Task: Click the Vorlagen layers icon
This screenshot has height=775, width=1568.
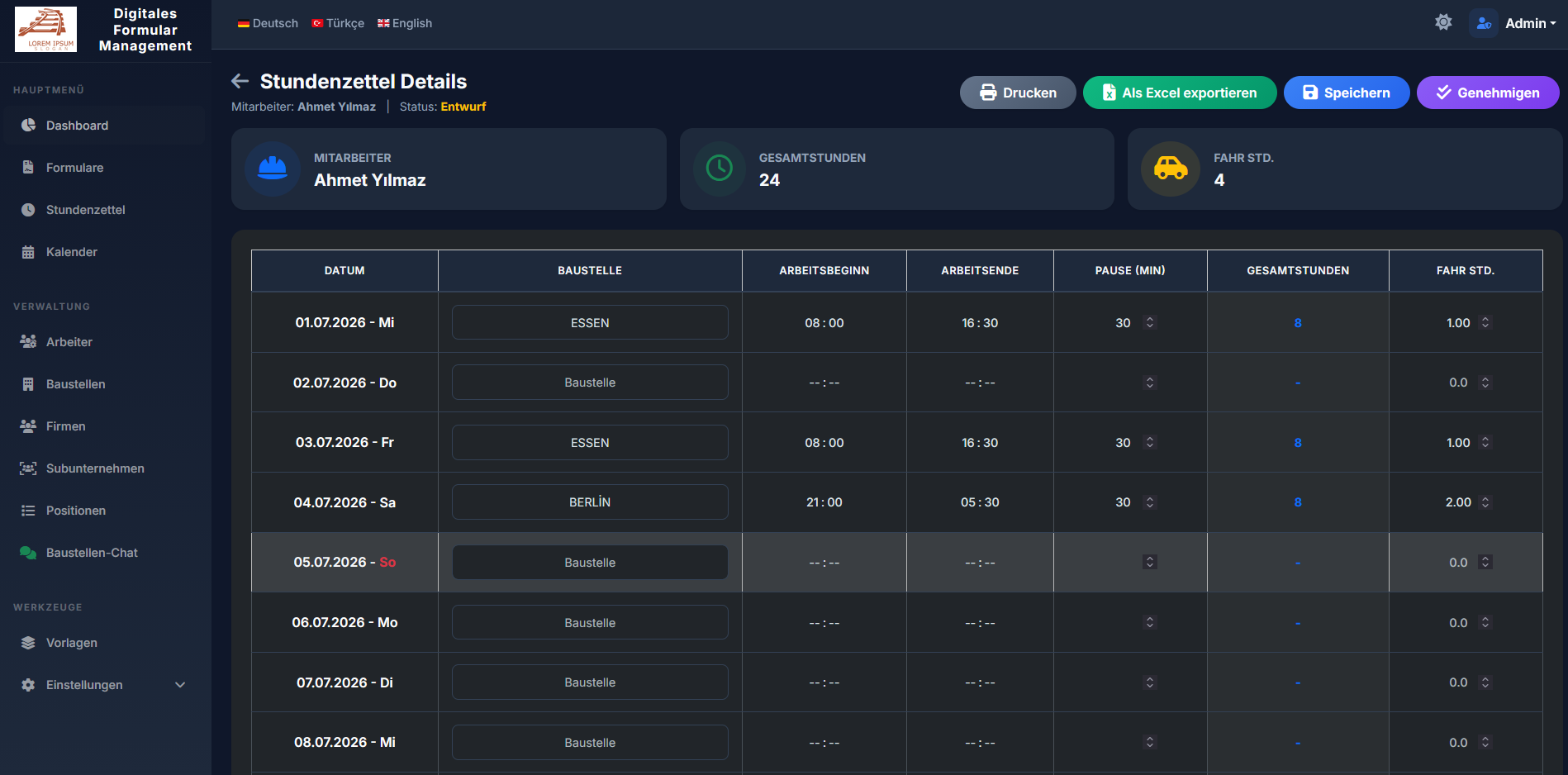Action: coord(28,642)
